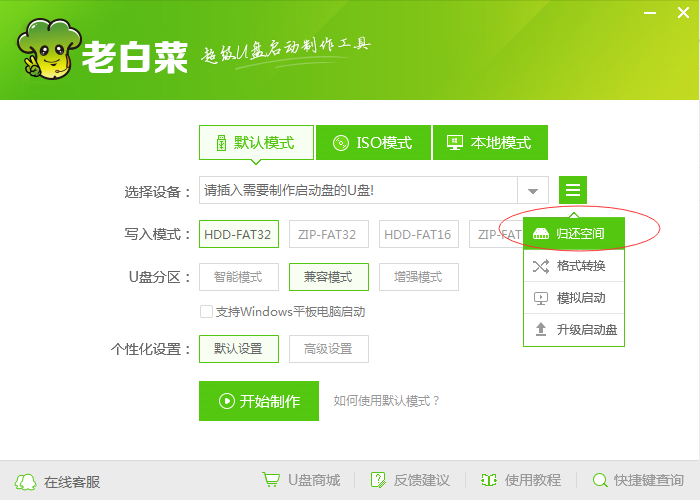Select HDD-FAT16 write mode
This screenshot has height=500, width=700.
419,234
